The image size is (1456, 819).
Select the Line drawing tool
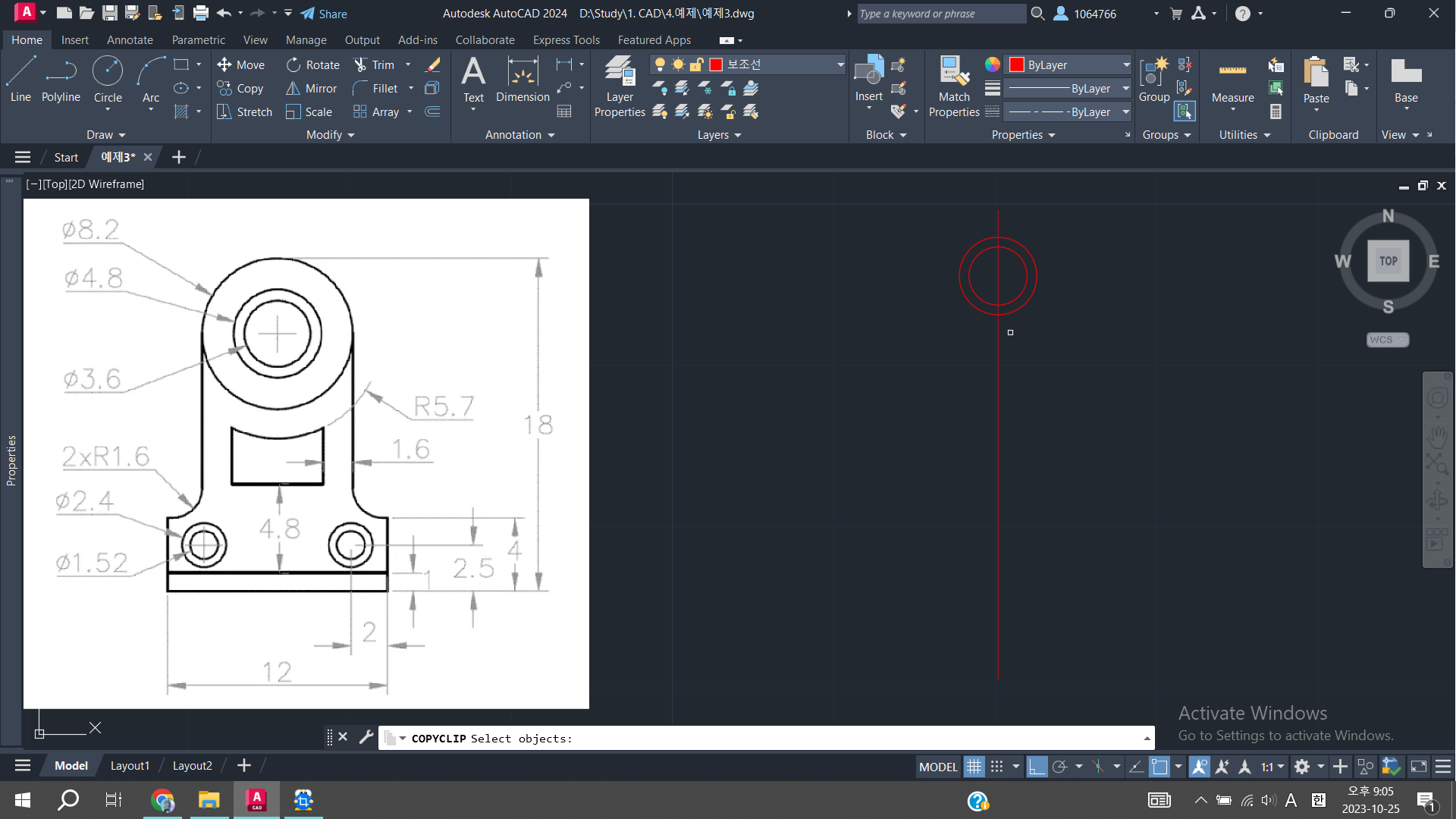pos(20,79)
